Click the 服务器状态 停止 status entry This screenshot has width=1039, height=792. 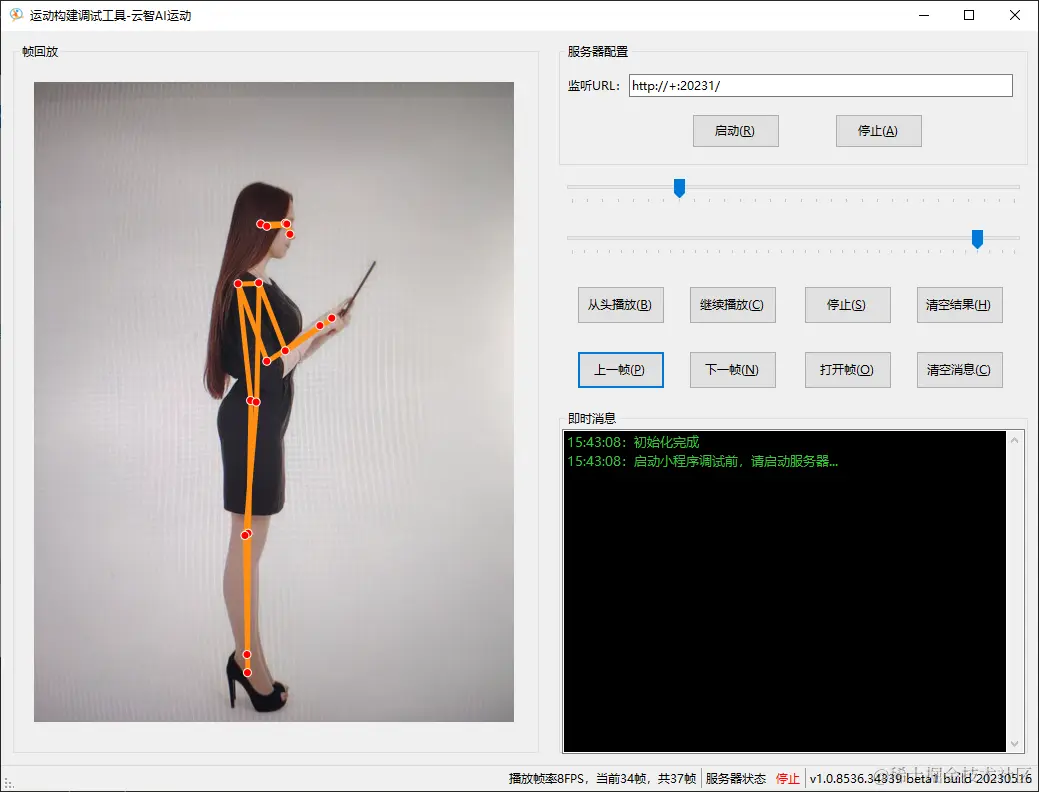coord(753,778)
